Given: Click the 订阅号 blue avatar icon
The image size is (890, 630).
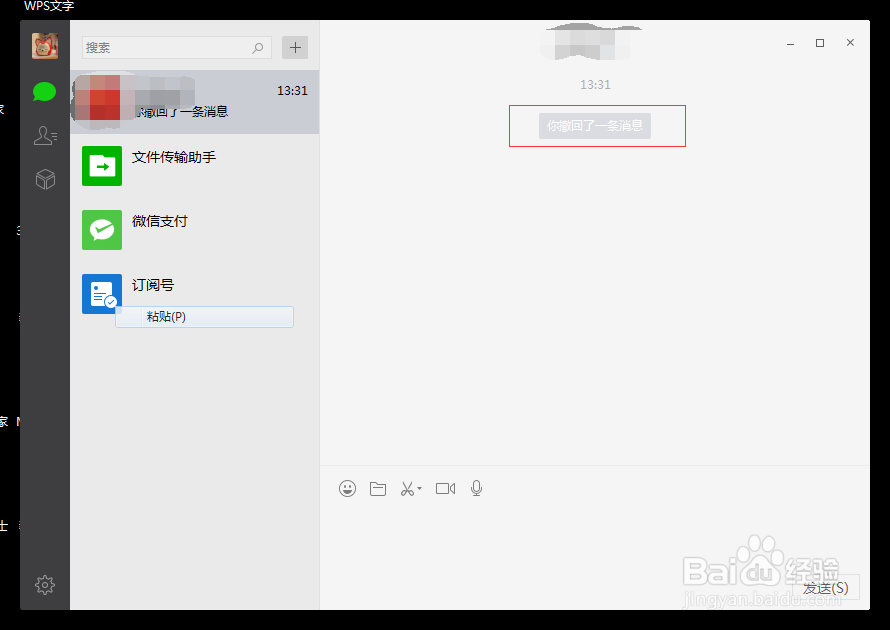Looking at the screenshot, I should point(102,294).
